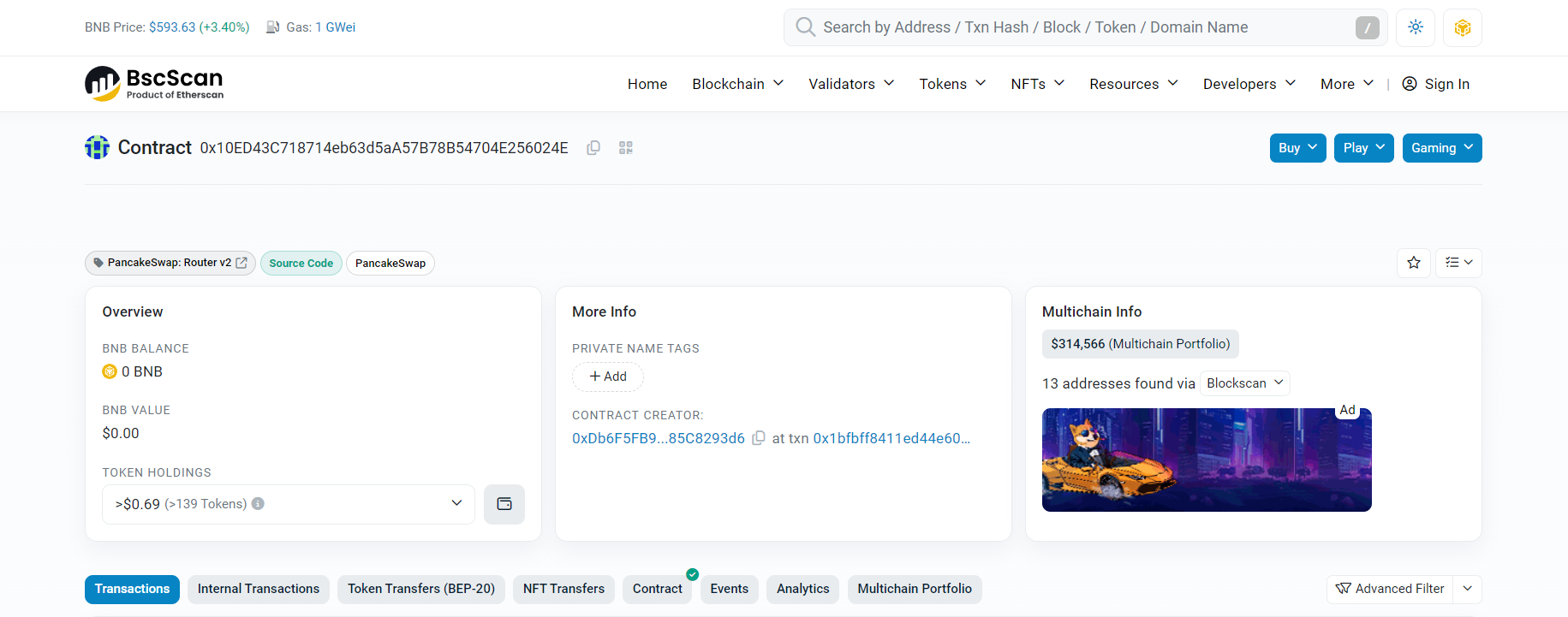Click the slash shortcut key badge
This screenshot has width=1568, height=617.
(1368, 27)
